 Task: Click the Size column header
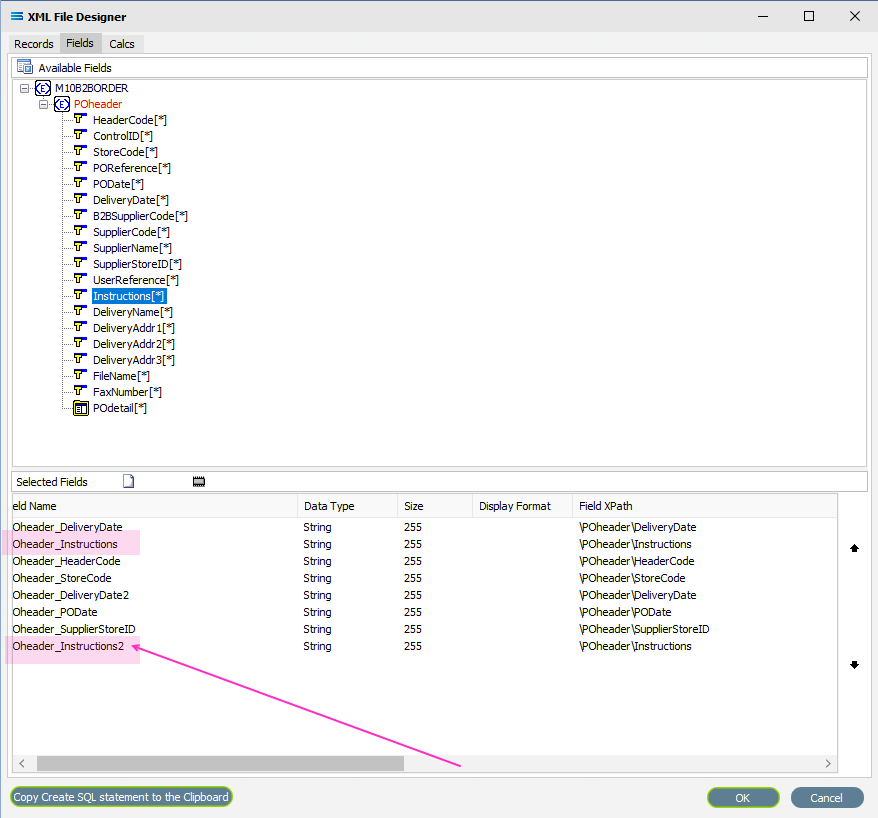pos(435,506)
